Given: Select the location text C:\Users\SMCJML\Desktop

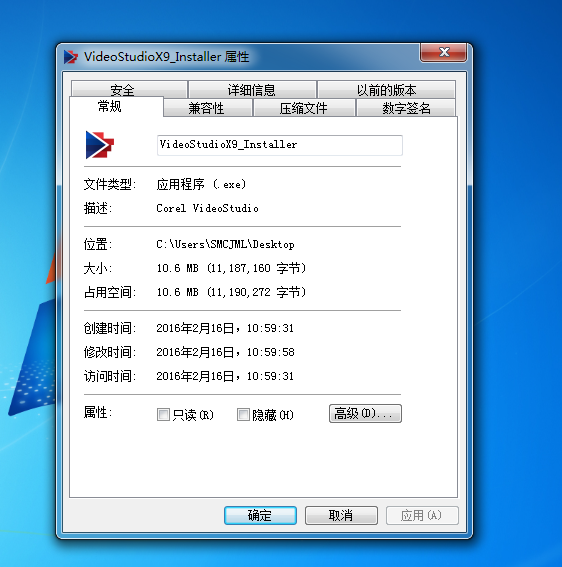Looking at the screenshot, I should click(225, 244).
